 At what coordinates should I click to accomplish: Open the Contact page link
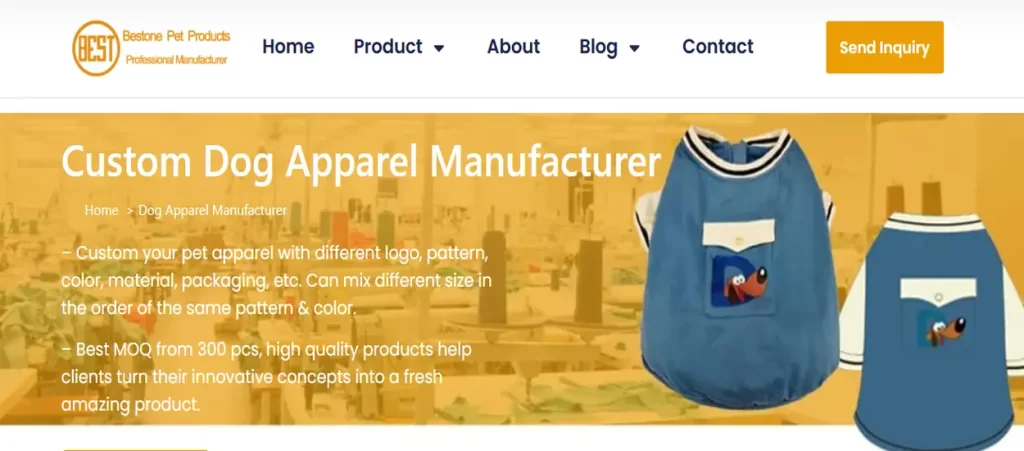[x=718, y=47]
